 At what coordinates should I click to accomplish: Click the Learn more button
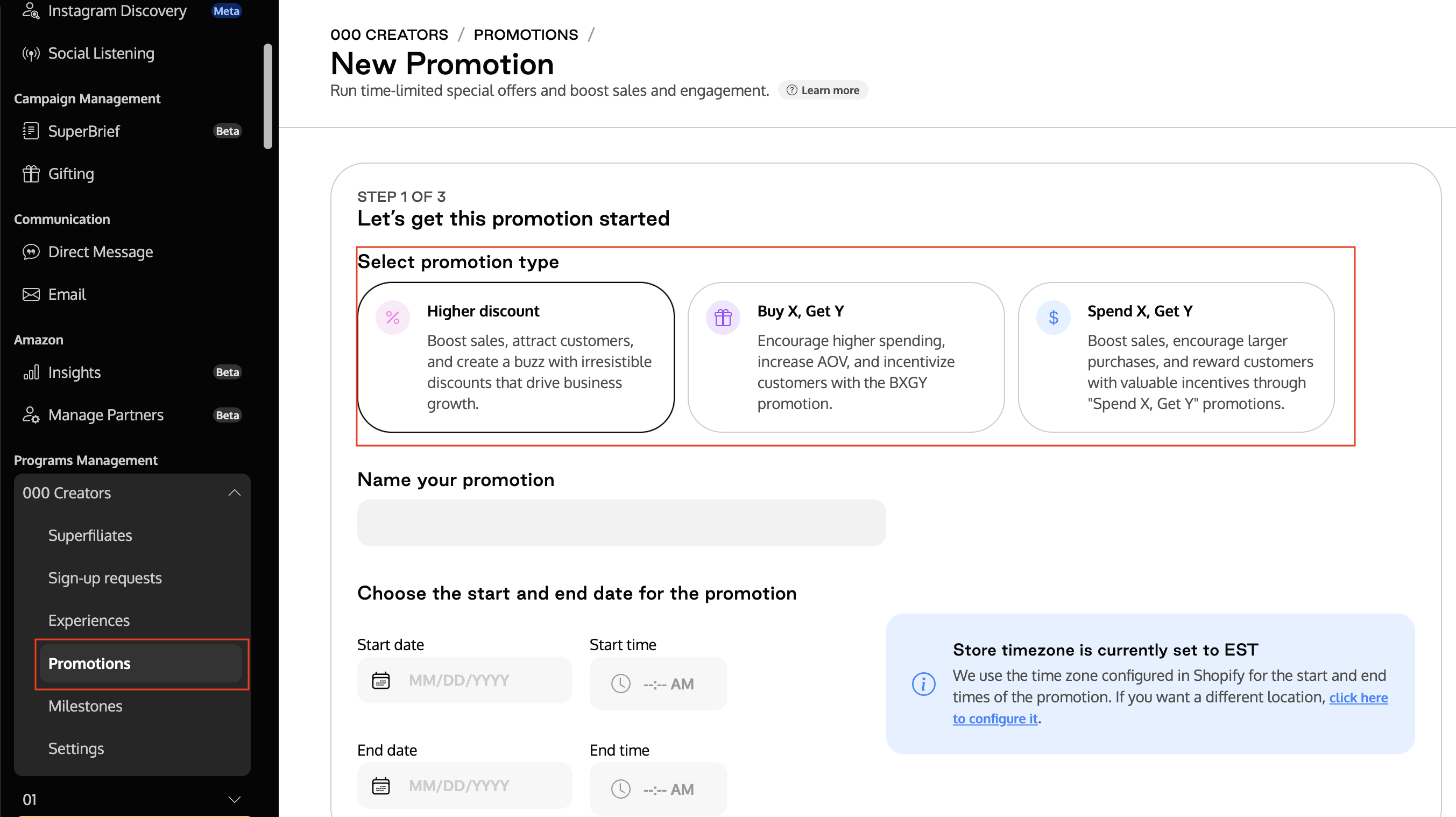(x=822, y=90)
